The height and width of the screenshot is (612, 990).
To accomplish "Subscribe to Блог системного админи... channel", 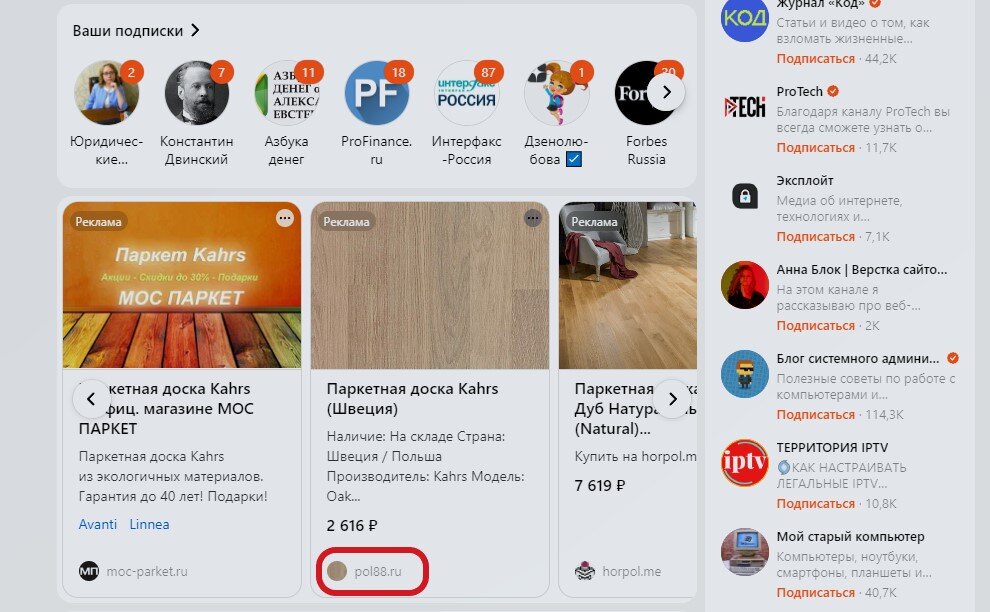I will [815, 415].
